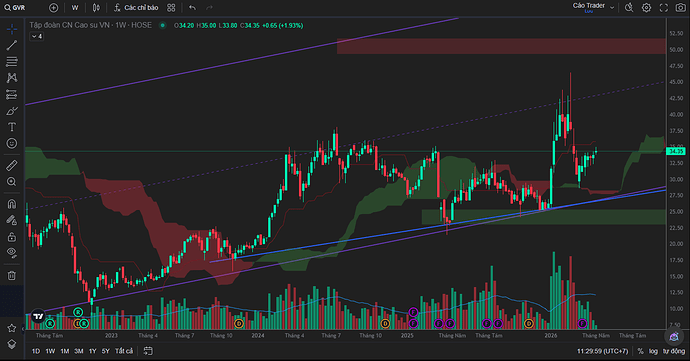Open indicator templates grid icon

pyautogui.click(x=171, y=8)
